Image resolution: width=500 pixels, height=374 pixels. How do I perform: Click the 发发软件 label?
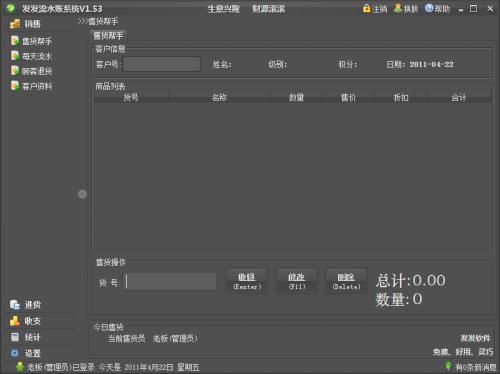coord(475,338)
